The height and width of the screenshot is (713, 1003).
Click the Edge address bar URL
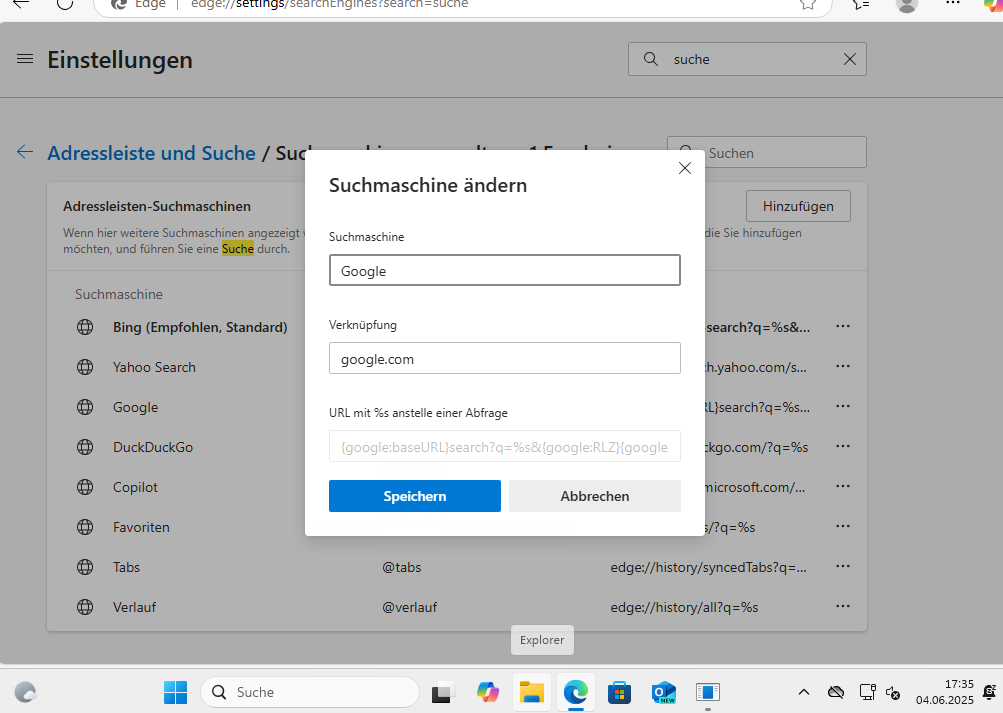point(329,4)
